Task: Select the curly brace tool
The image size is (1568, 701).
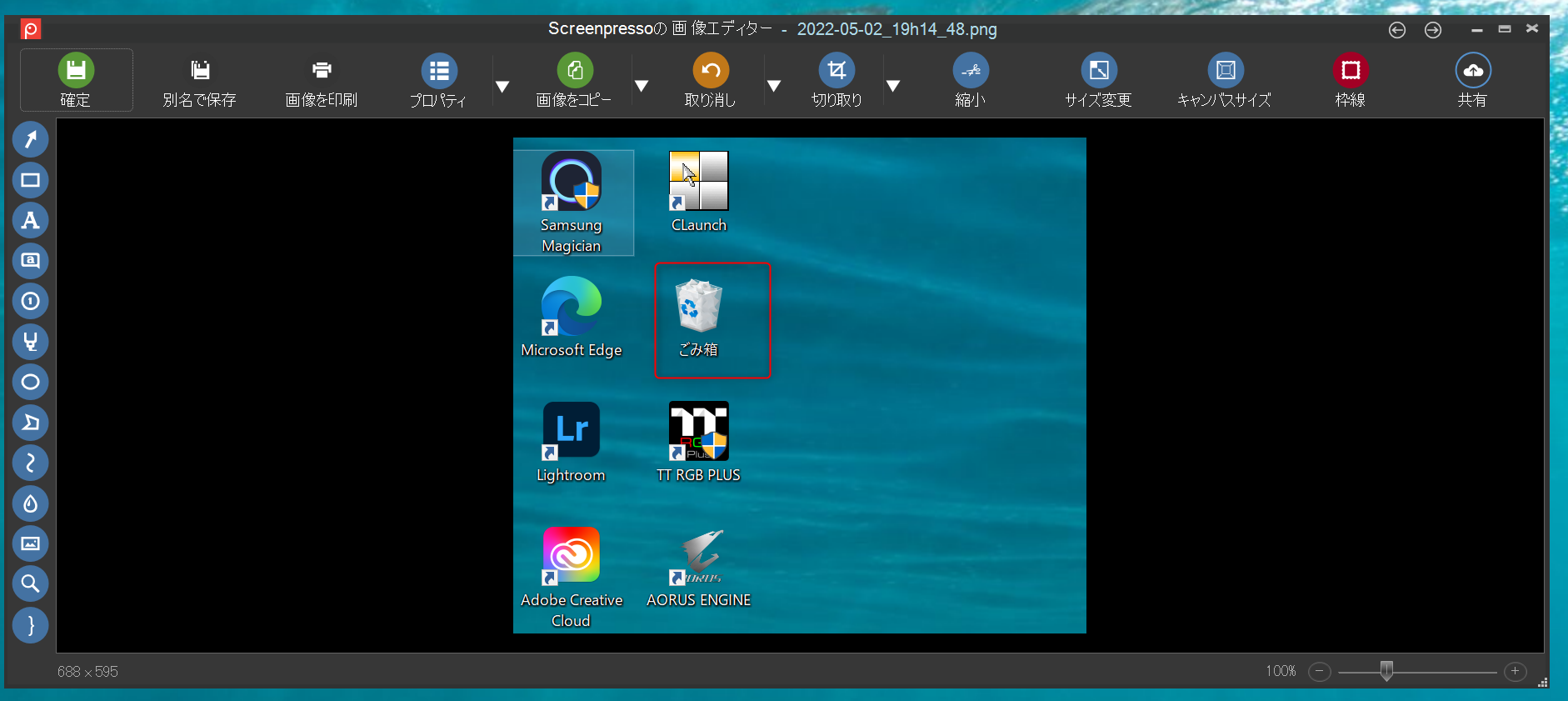Action: click(x=30, y=624)
